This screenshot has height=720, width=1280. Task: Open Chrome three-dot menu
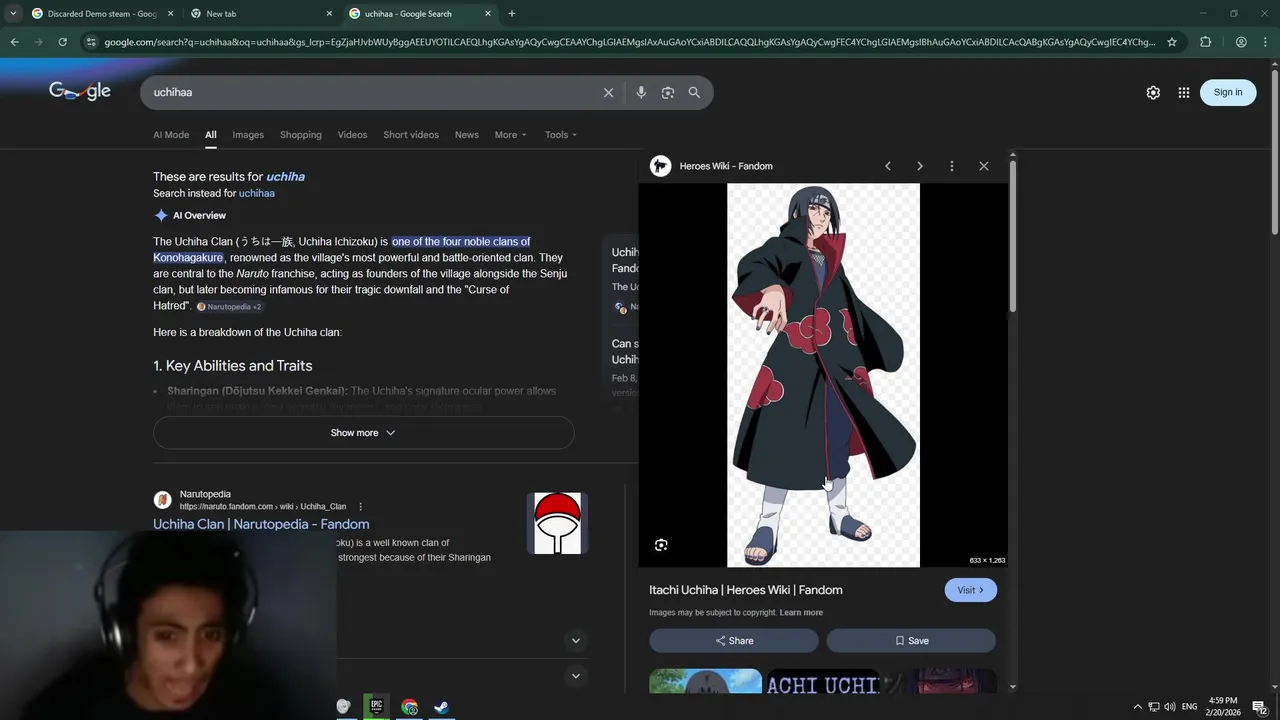click(x=1266, y=42)
